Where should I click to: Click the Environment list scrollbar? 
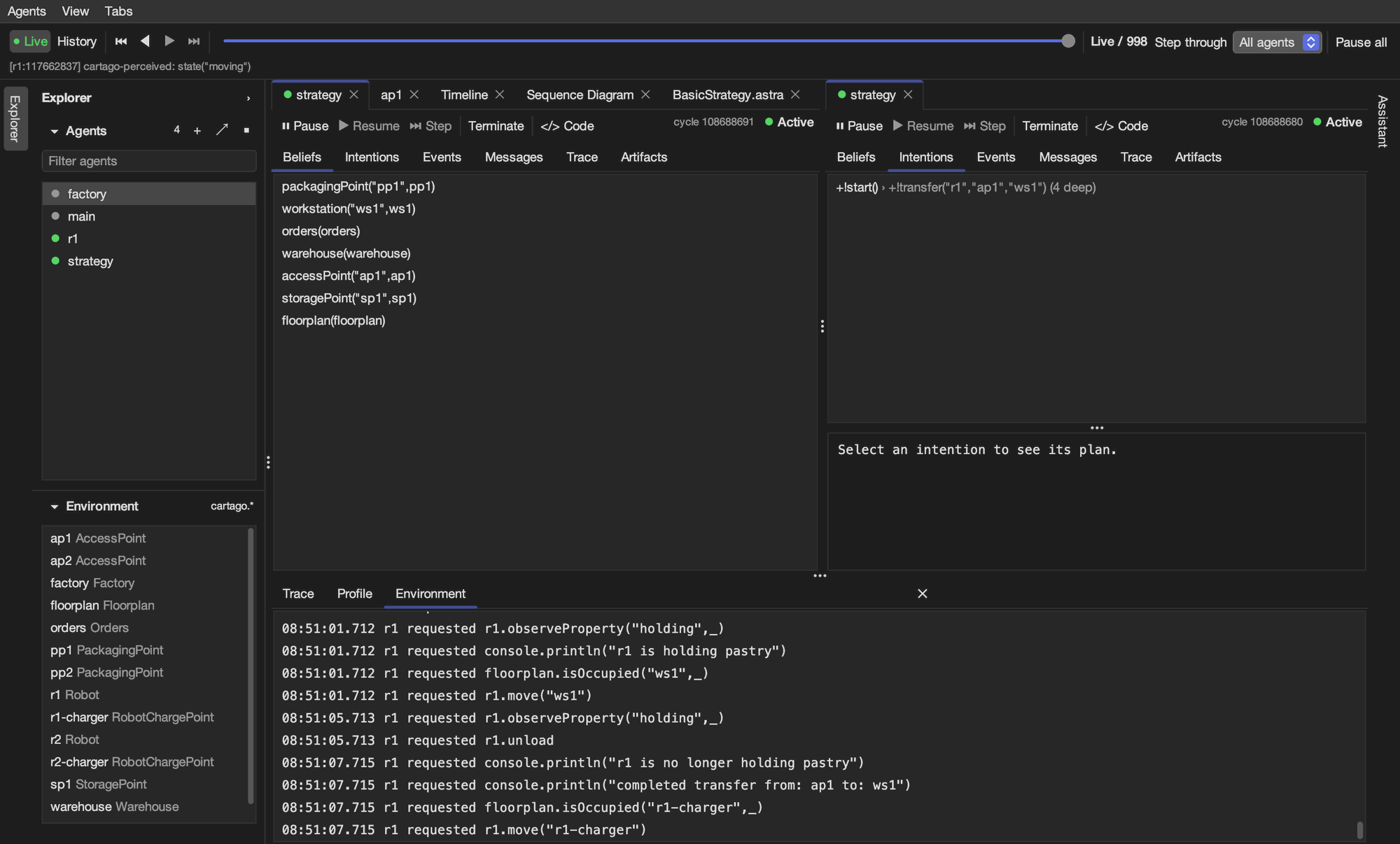pos(251,666)
